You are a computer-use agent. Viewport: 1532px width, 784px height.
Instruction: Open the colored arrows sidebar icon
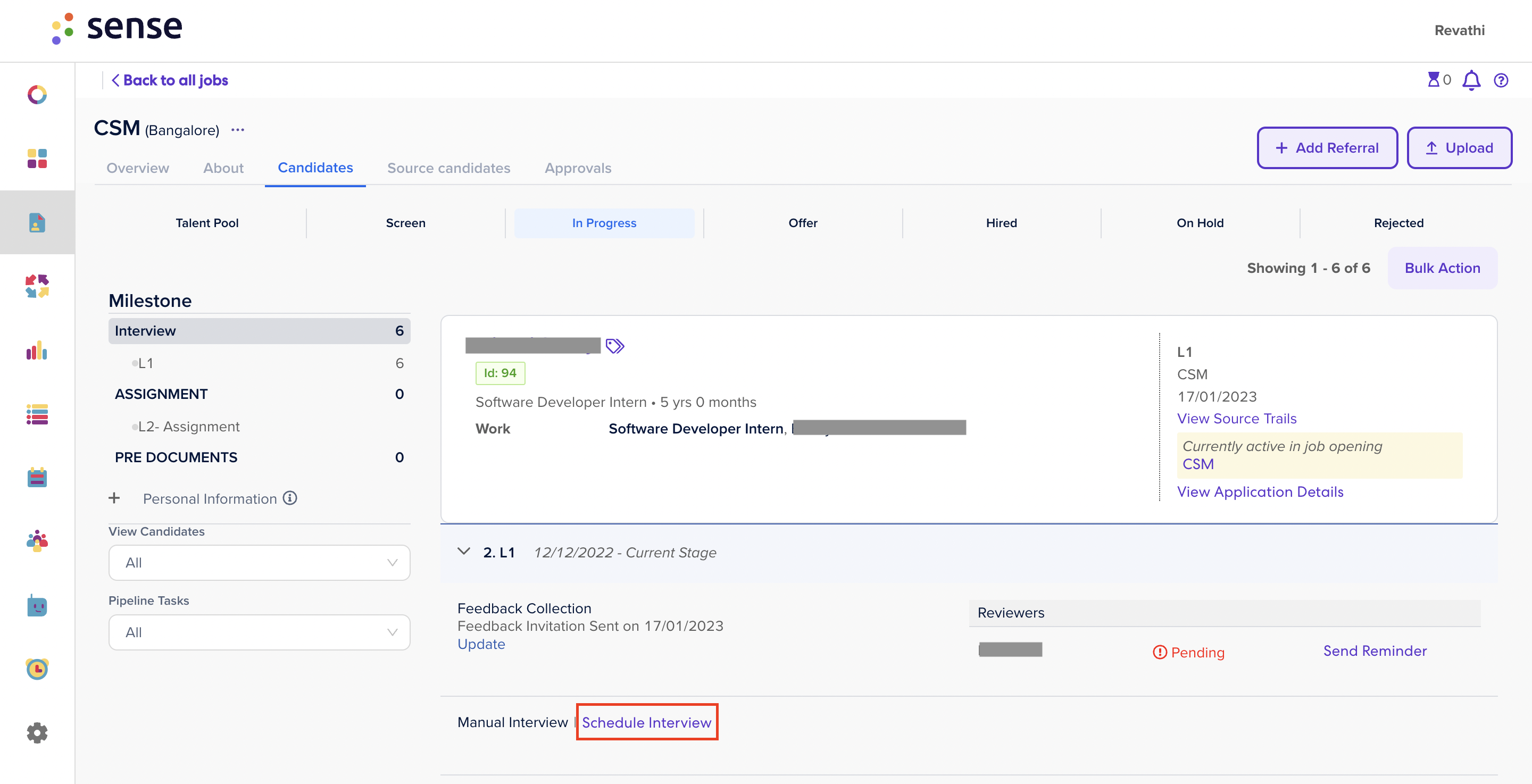37,286
